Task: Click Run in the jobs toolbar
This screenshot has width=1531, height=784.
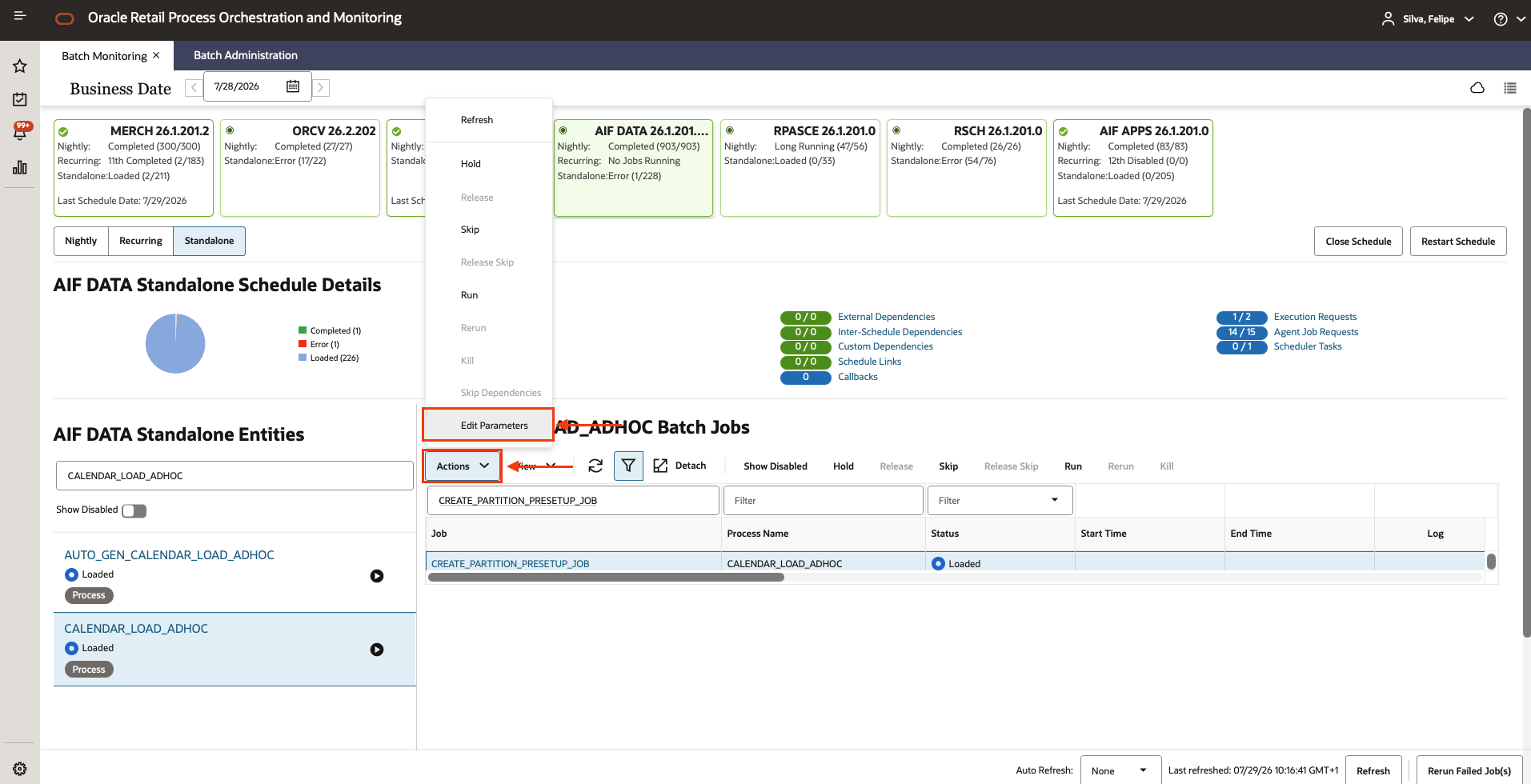Action: point(1073,466)
